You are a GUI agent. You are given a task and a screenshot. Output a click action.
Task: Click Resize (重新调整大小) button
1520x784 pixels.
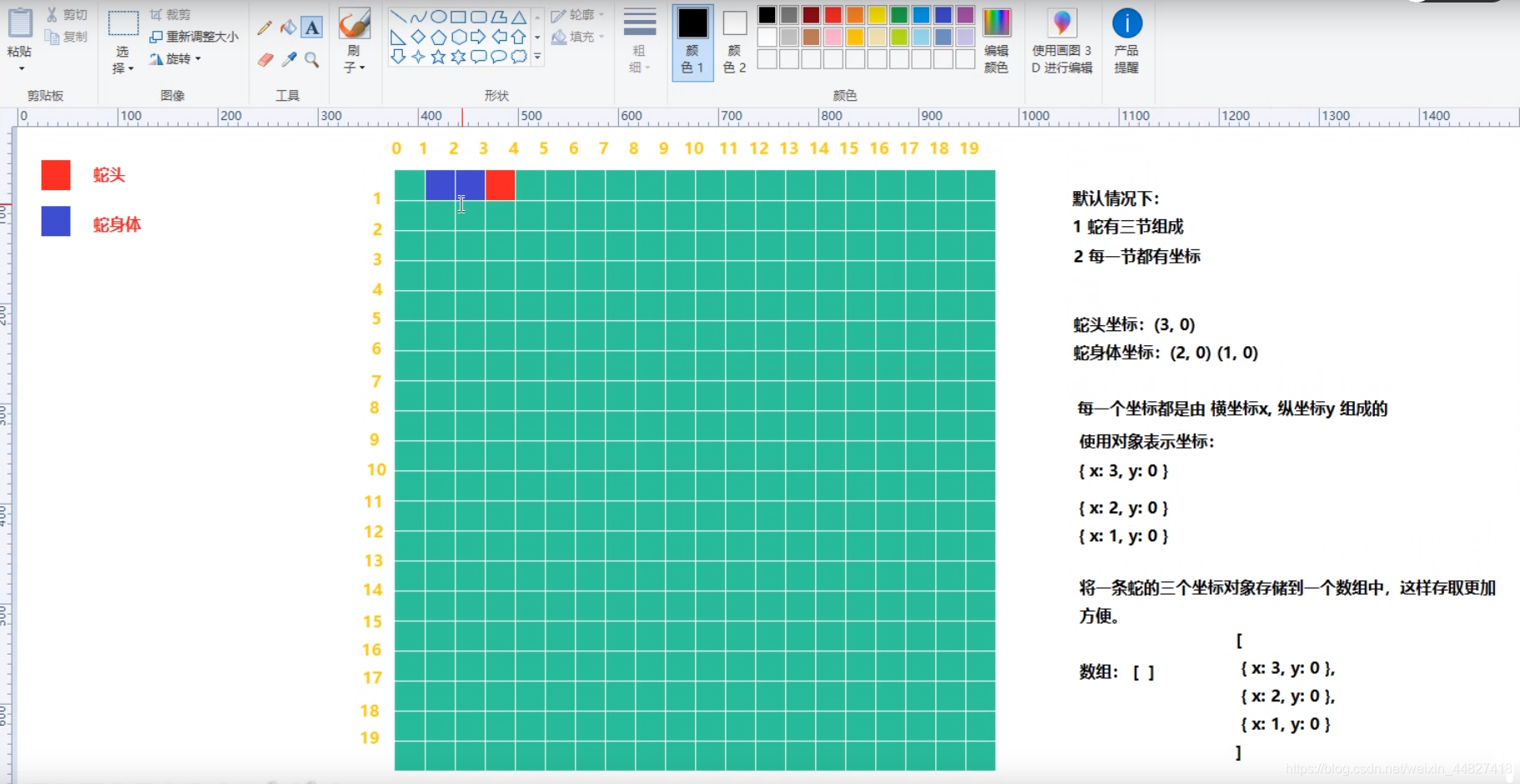coord(194,37)
